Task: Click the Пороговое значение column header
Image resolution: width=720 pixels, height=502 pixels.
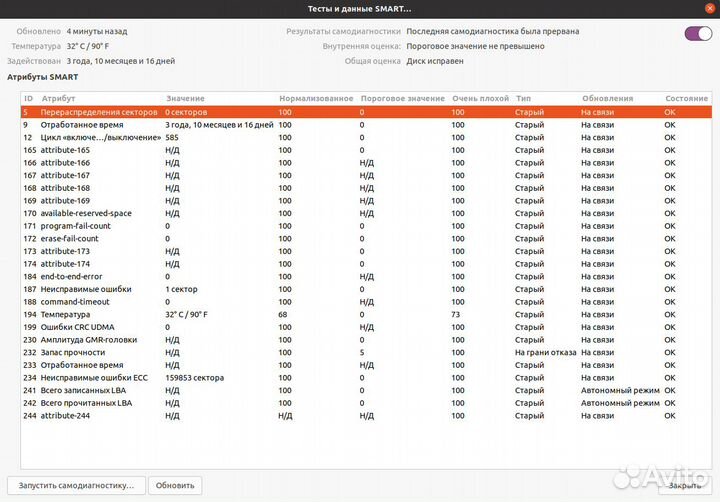Action: 402,99
